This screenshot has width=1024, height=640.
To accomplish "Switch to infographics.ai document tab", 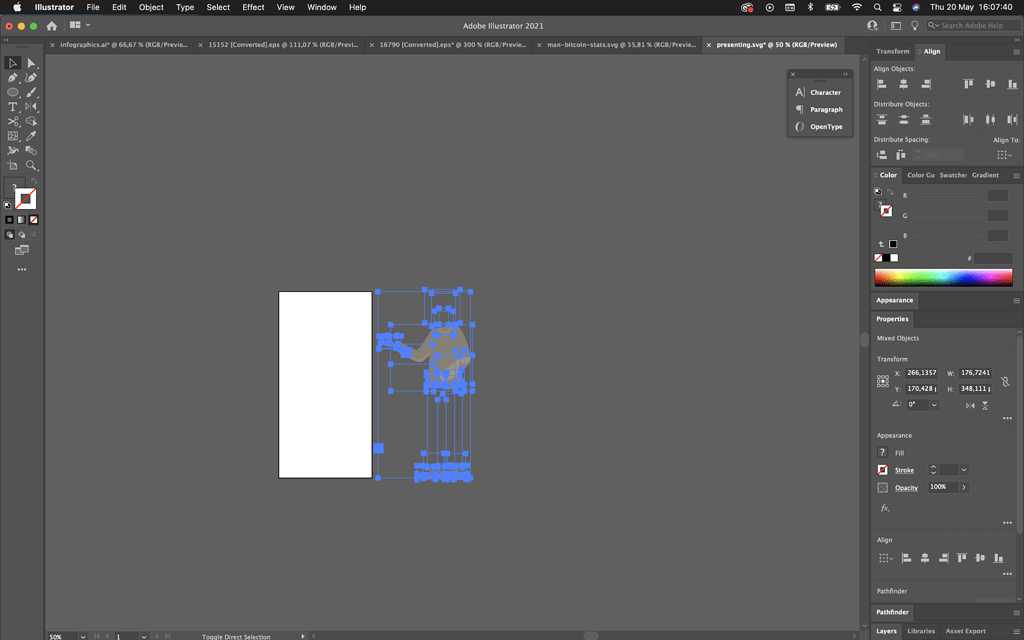I will tap(123, 45).
